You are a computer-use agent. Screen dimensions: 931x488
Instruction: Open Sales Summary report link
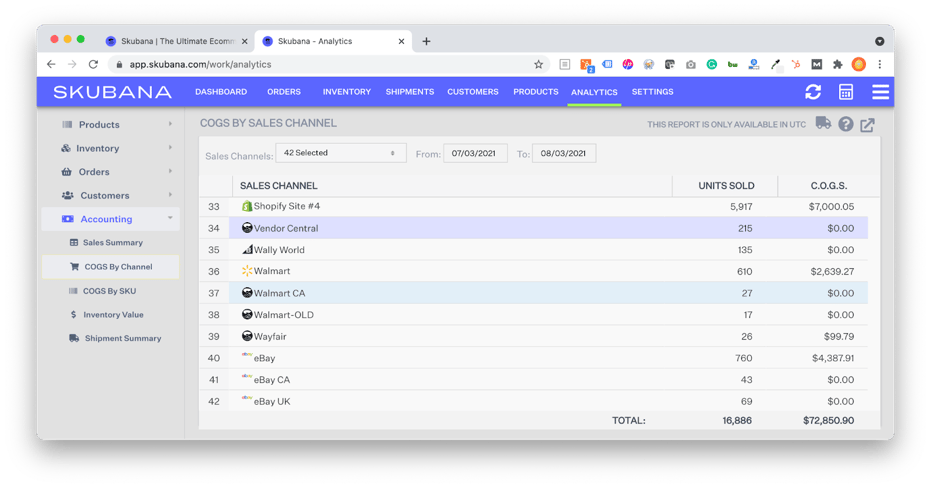(x=113, y=243)
